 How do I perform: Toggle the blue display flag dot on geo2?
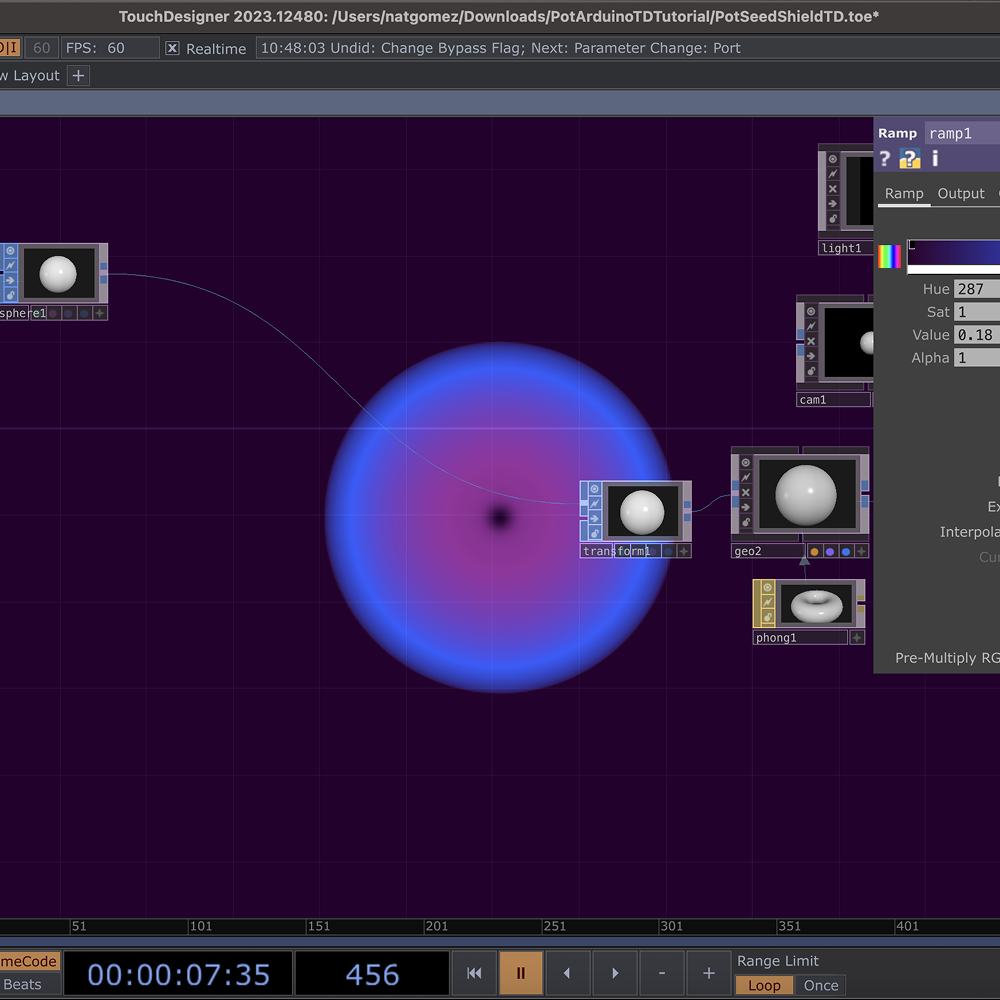pyautogui.click(x=845, y=552)
